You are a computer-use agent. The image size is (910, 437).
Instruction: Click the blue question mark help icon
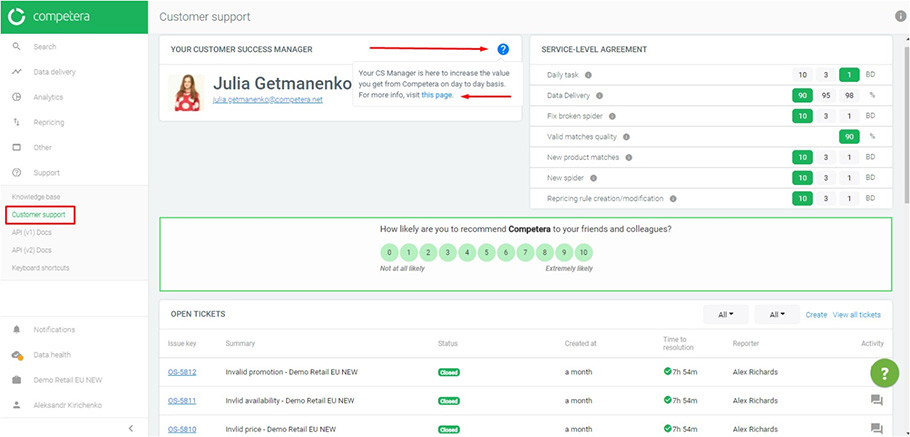(503, 49)
